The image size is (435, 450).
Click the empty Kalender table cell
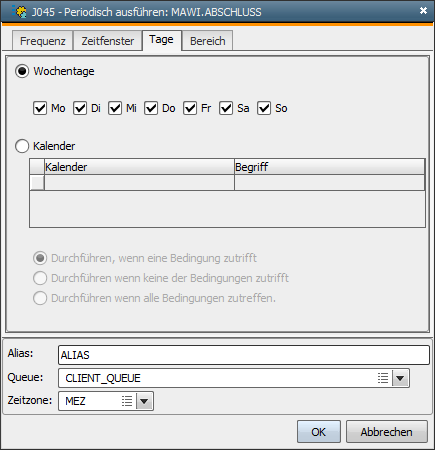139,182
